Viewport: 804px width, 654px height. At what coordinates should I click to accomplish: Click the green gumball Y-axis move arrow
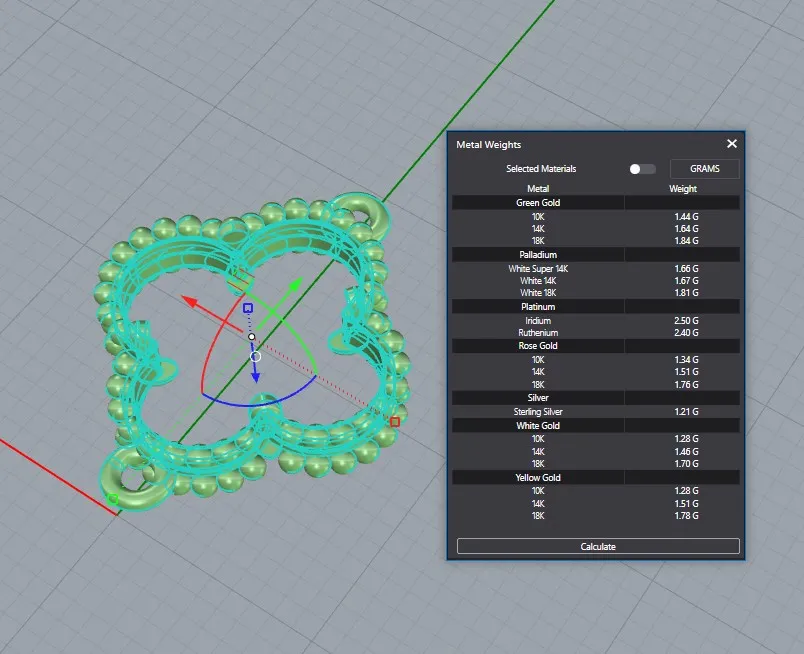[295, 285]
